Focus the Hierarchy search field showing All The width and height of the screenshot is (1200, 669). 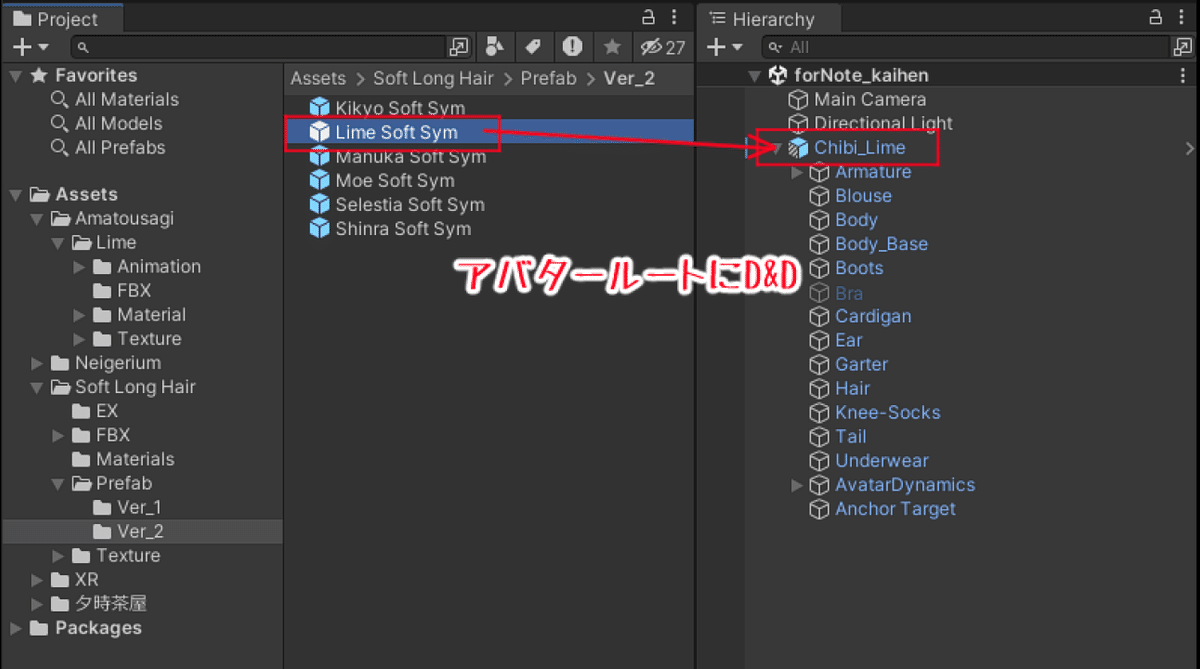coord(966,47)
